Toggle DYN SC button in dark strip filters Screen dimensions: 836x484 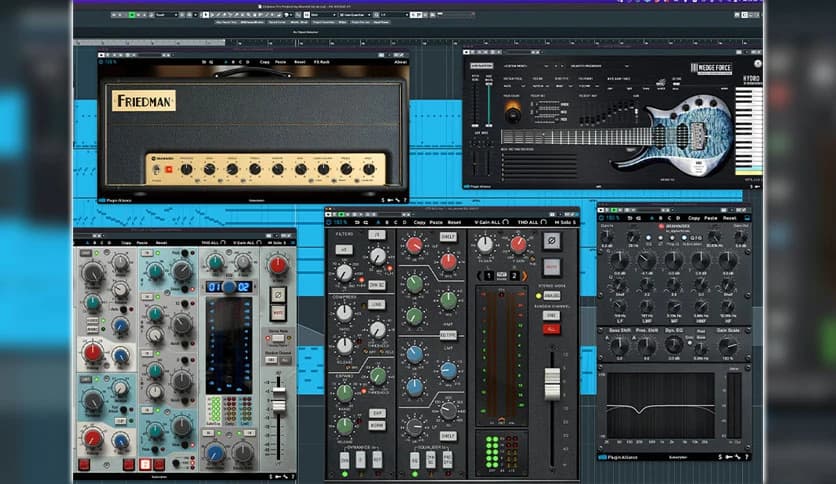[376, 285]
